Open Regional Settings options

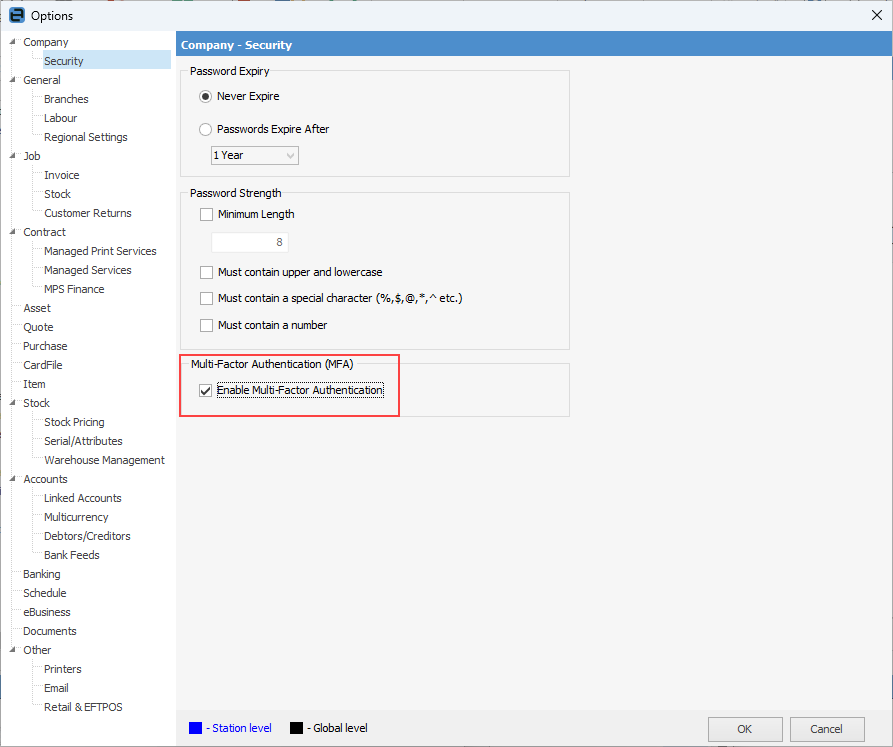click(x=85, y=137)
